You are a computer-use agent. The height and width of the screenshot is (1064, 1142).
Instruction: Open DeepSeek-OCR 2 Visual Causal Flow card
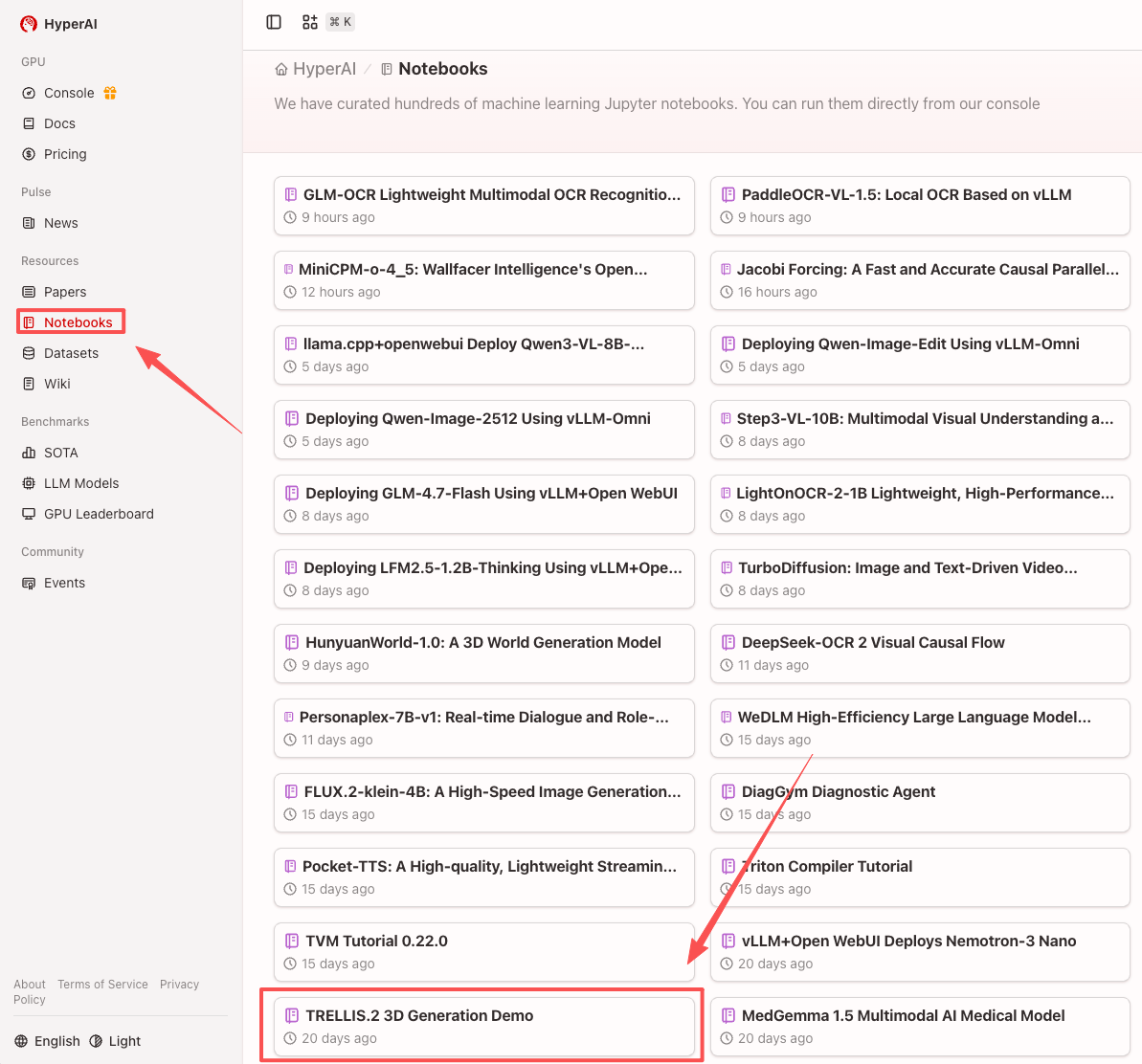point(872,643)
